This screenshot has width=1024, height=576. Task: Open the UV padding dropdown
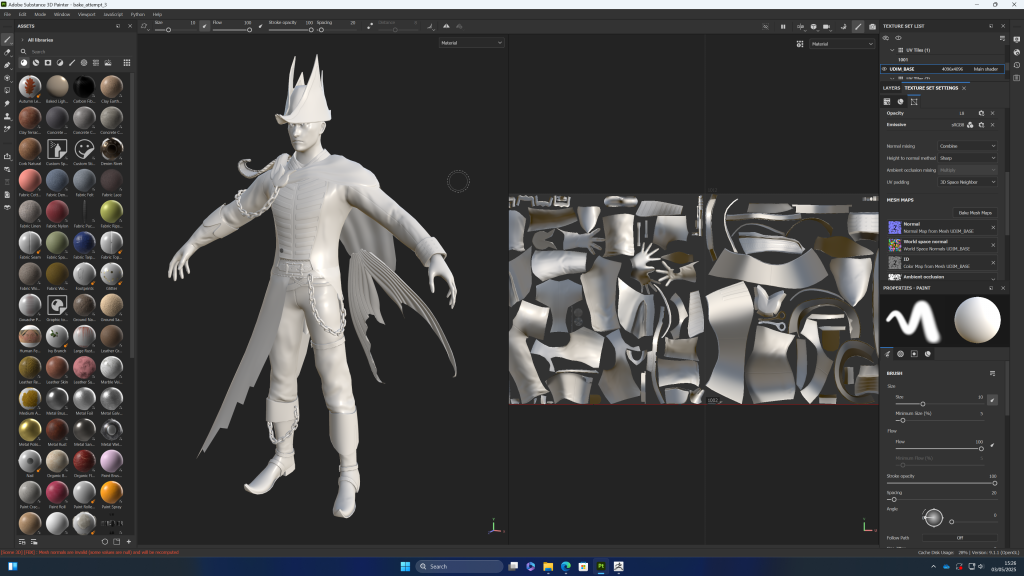coord(967,182)
